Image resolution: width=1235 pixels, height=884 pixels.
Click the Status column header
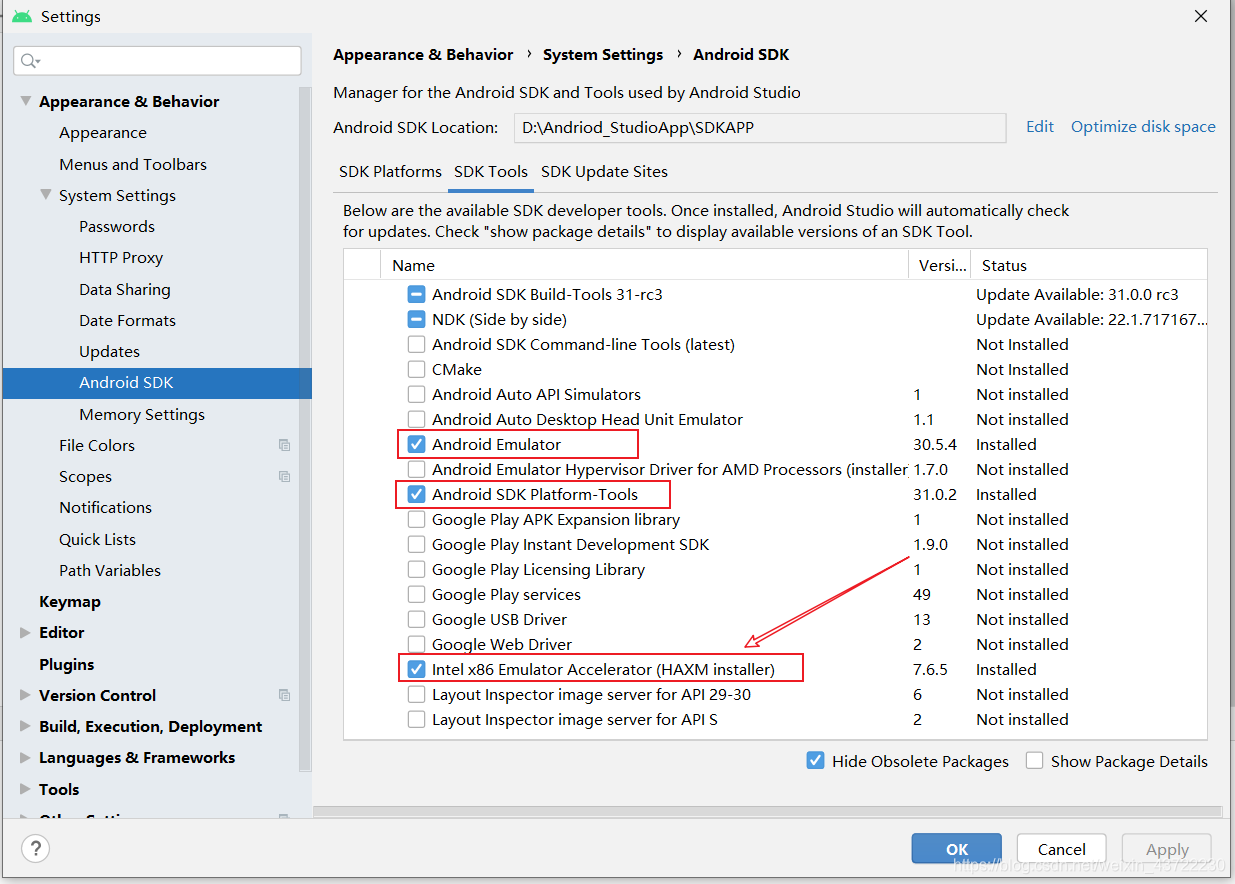point(1089,265)
